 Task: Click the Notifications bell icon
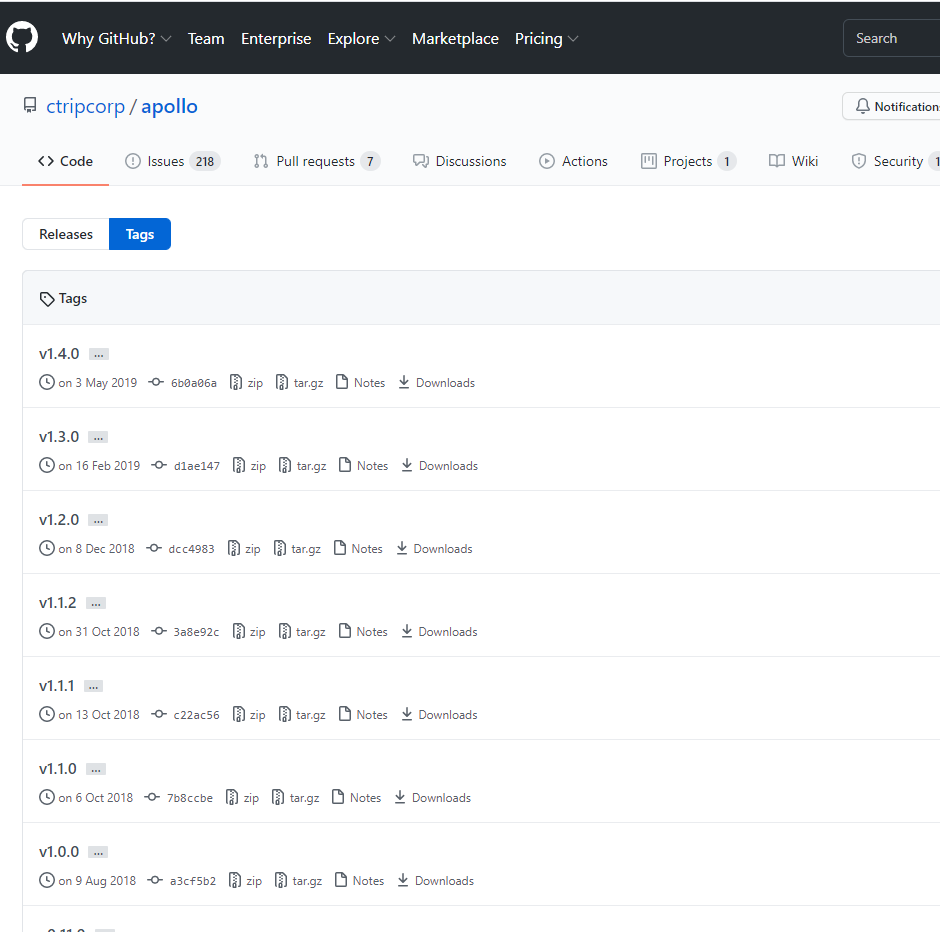point(862,107)
